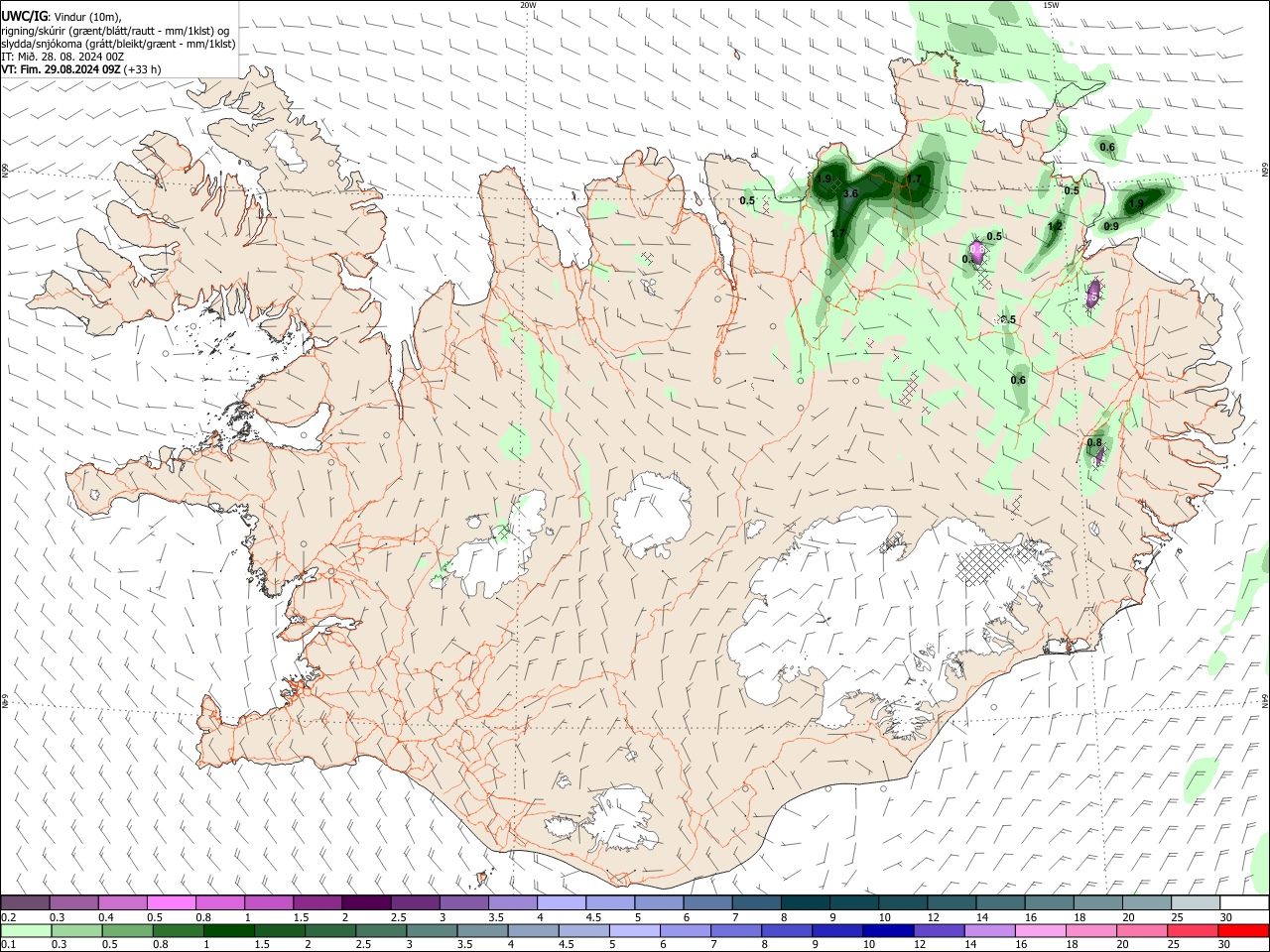The height and width of the screenshot is (952, 1270).
Task: Click the valid time 'VT: Fim. 29.08.2024 09Z'
Action: pos(62,69)
